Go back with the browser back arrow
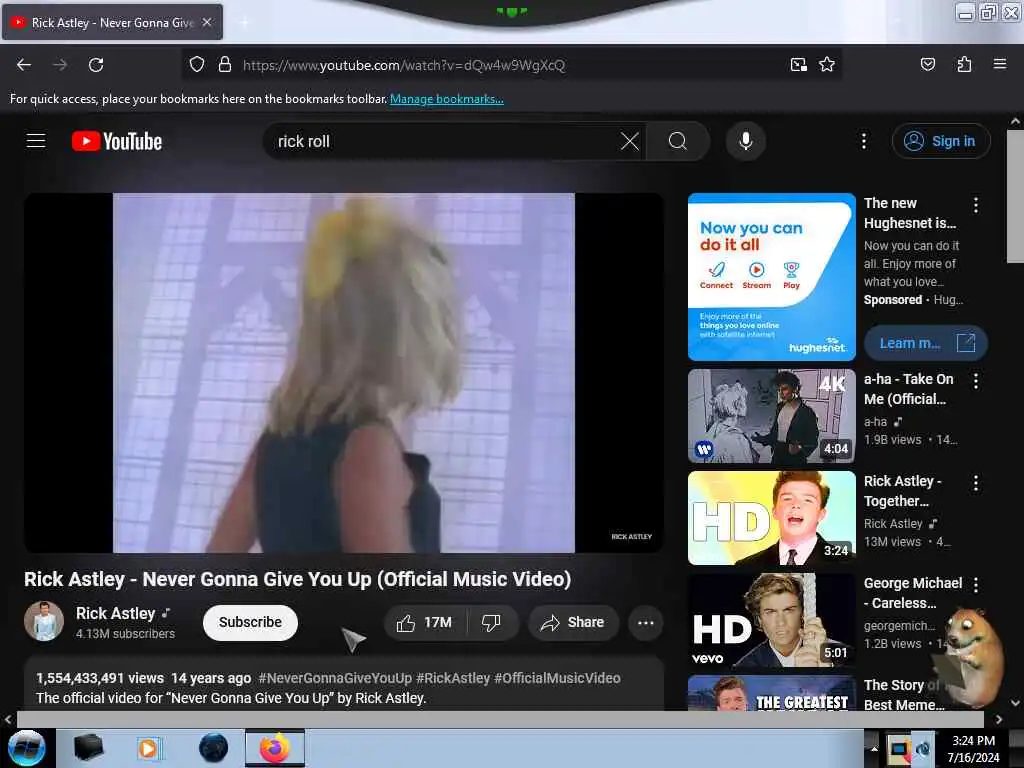Screen dimensions: 1024x768 pyautogui.click(x=24, y=65)
